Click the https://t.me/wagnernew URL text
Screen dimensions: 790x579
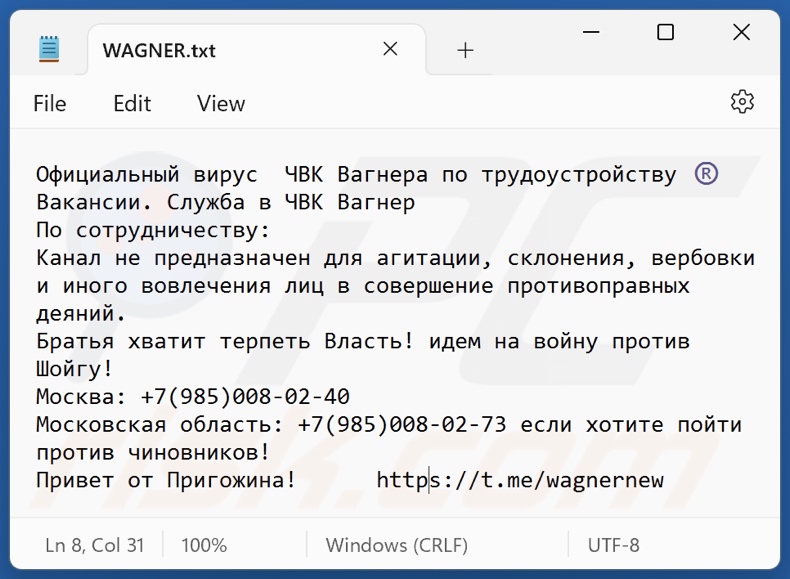(520, 480)
